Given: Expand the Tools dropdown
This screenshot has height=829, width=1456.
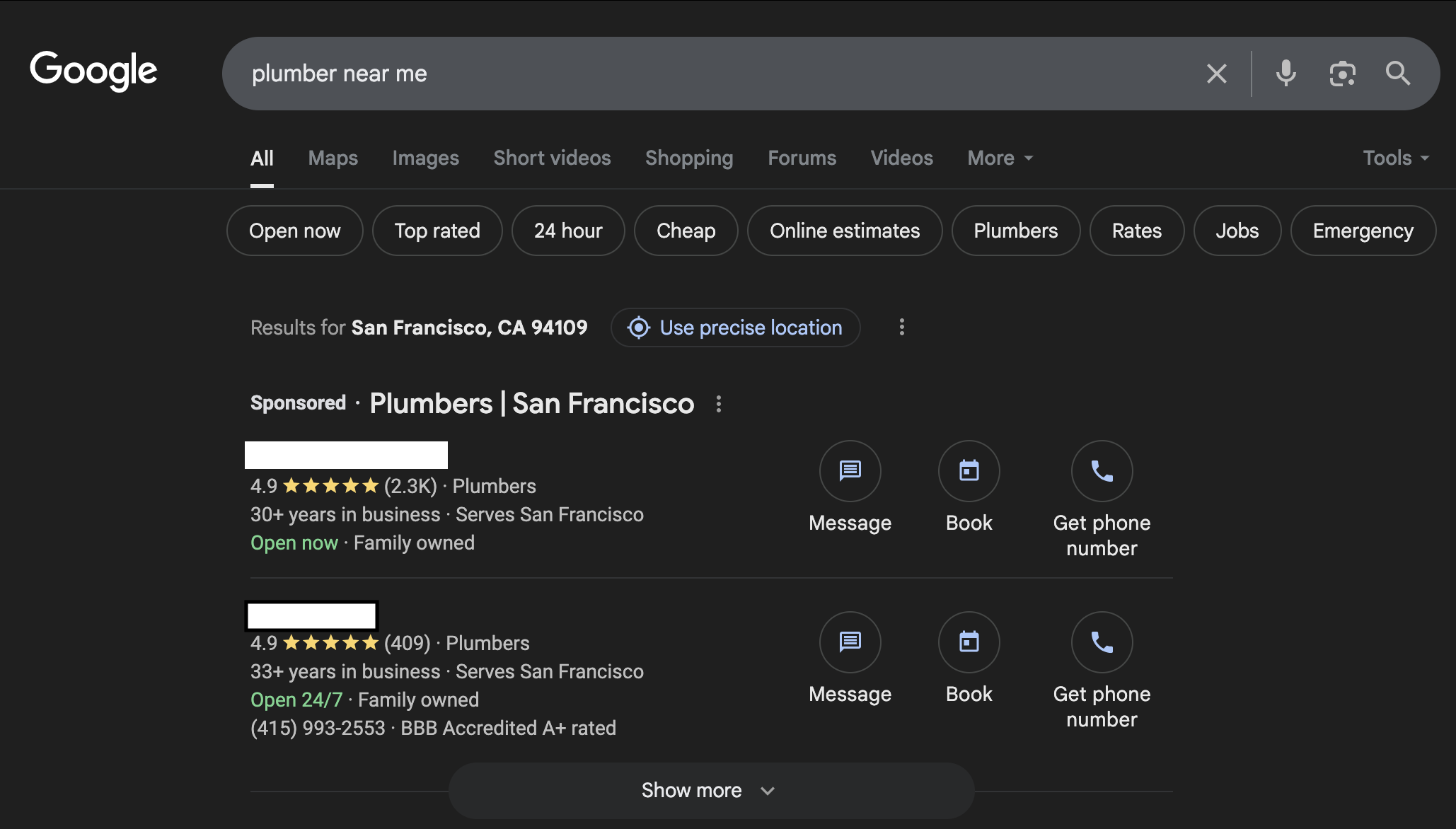Looking at the screenshot, I should tap(1394, 158).
